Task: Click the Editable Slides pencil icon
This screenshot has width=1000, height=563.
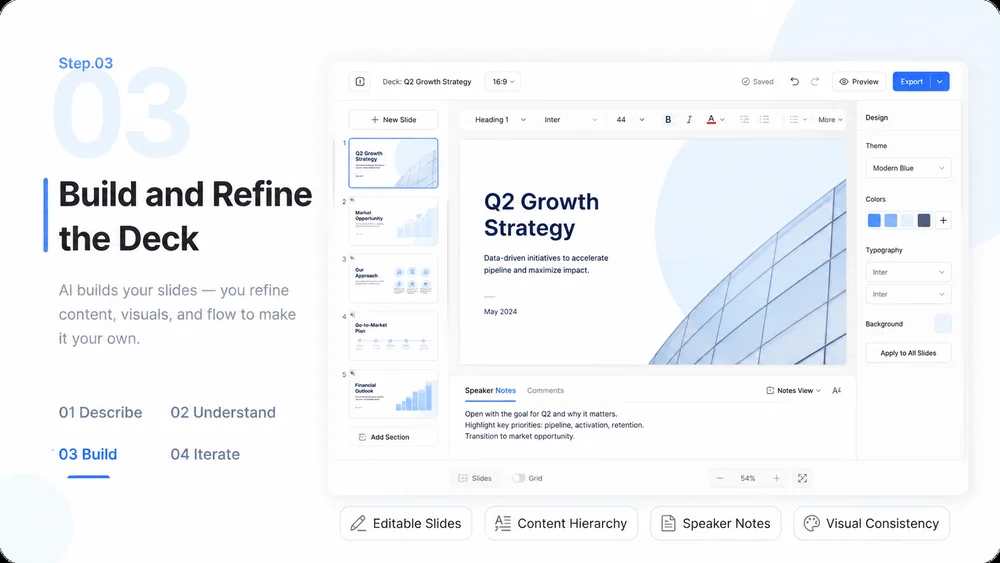Action: (x=358, y=523)
